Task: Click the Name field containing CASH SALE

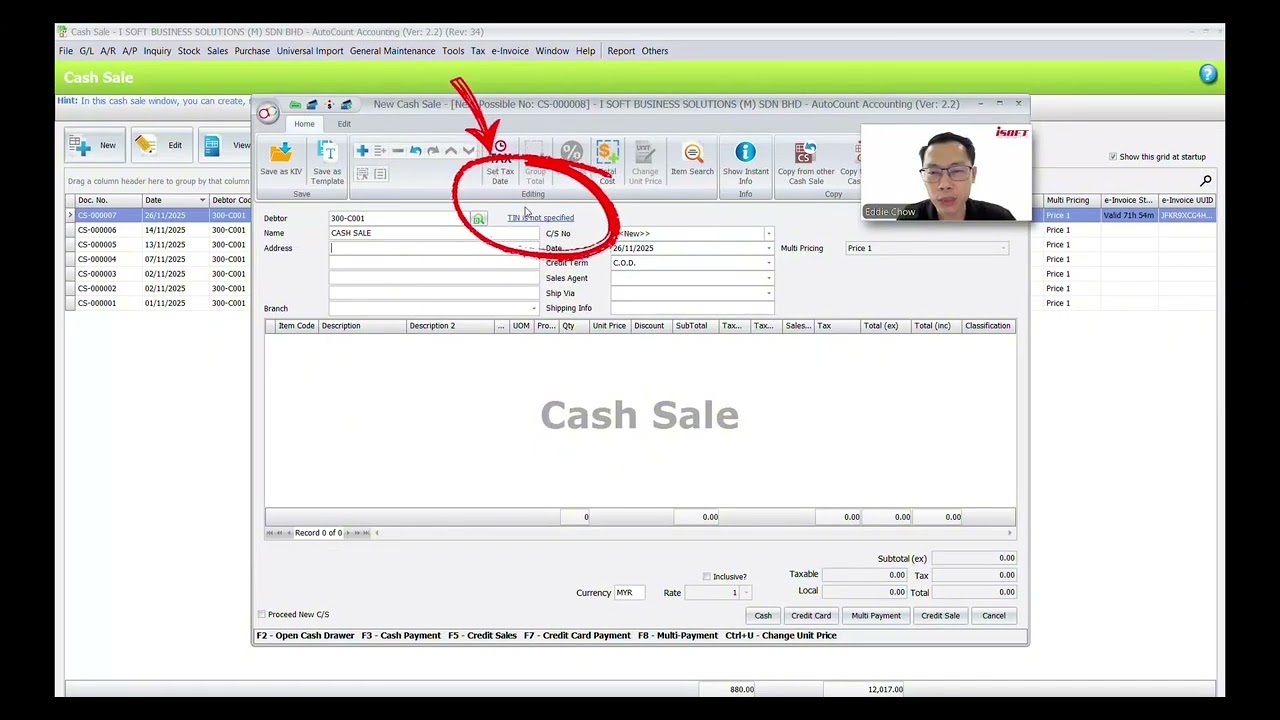Action: [434, 233]
